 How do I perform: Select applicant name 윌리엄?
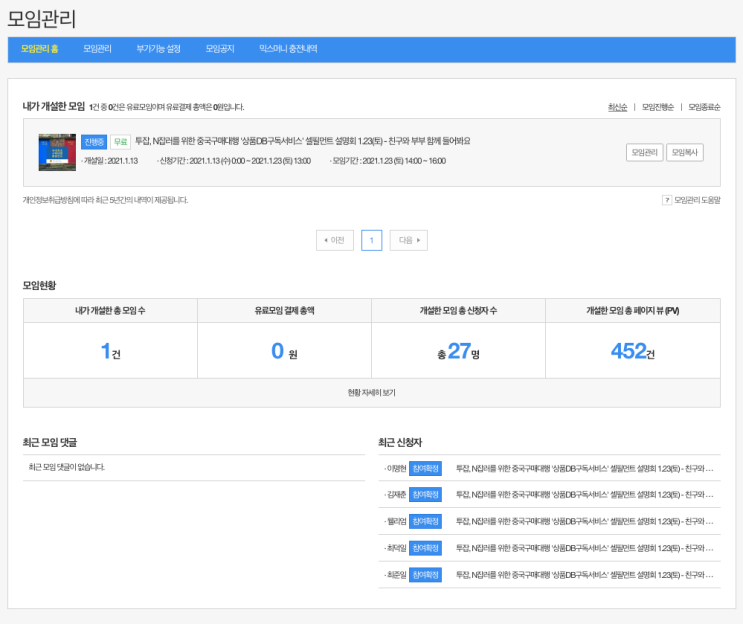pos(396,522)
